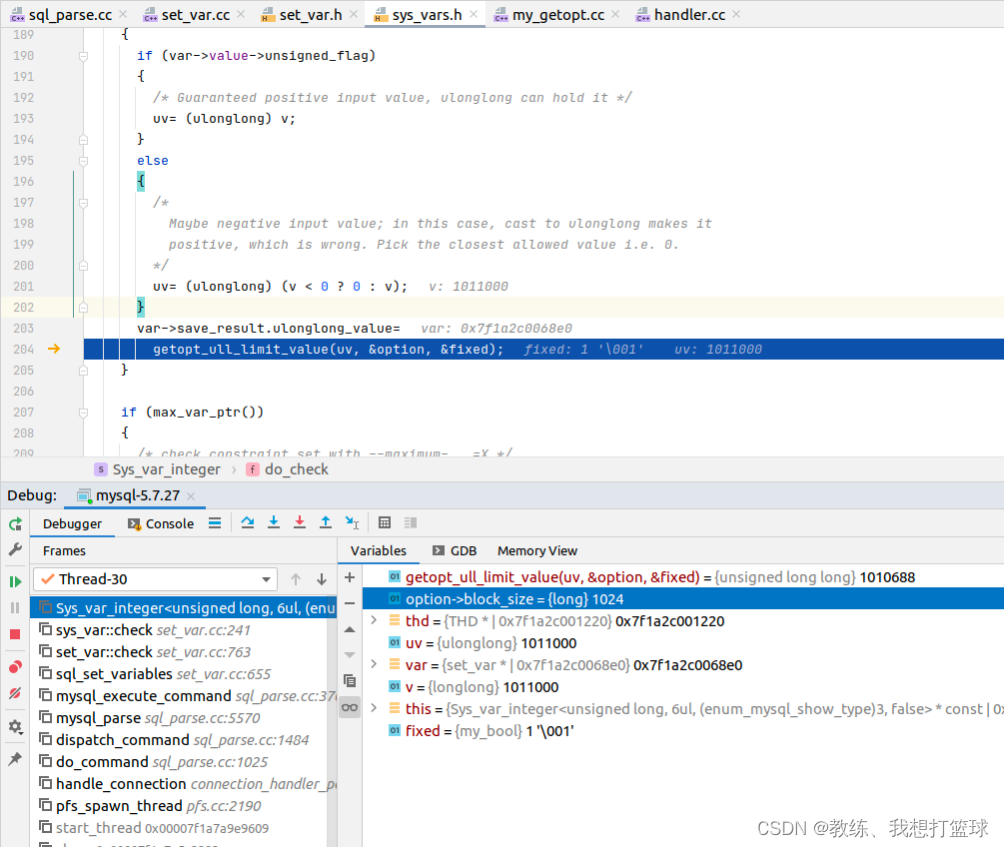Open Memory View panel

537,550
